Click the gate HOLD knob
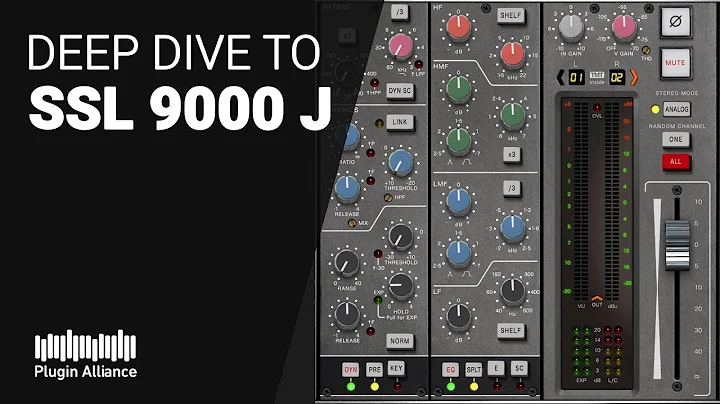 pyautogui.click(x=401, y=286)
